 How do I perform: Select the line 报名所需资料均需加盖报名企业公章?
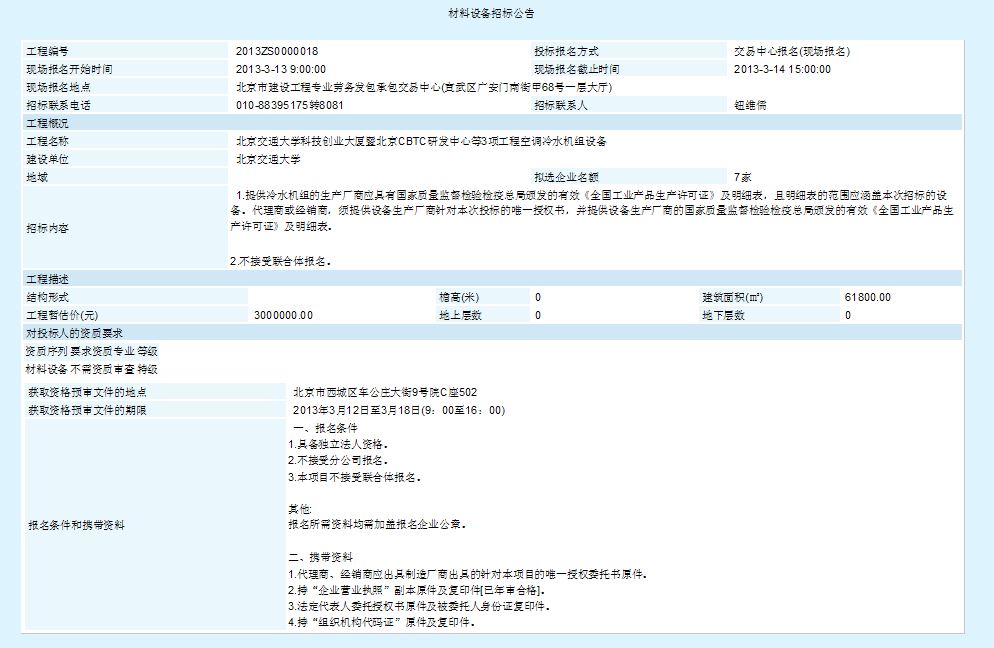click(x=377, y=525)
